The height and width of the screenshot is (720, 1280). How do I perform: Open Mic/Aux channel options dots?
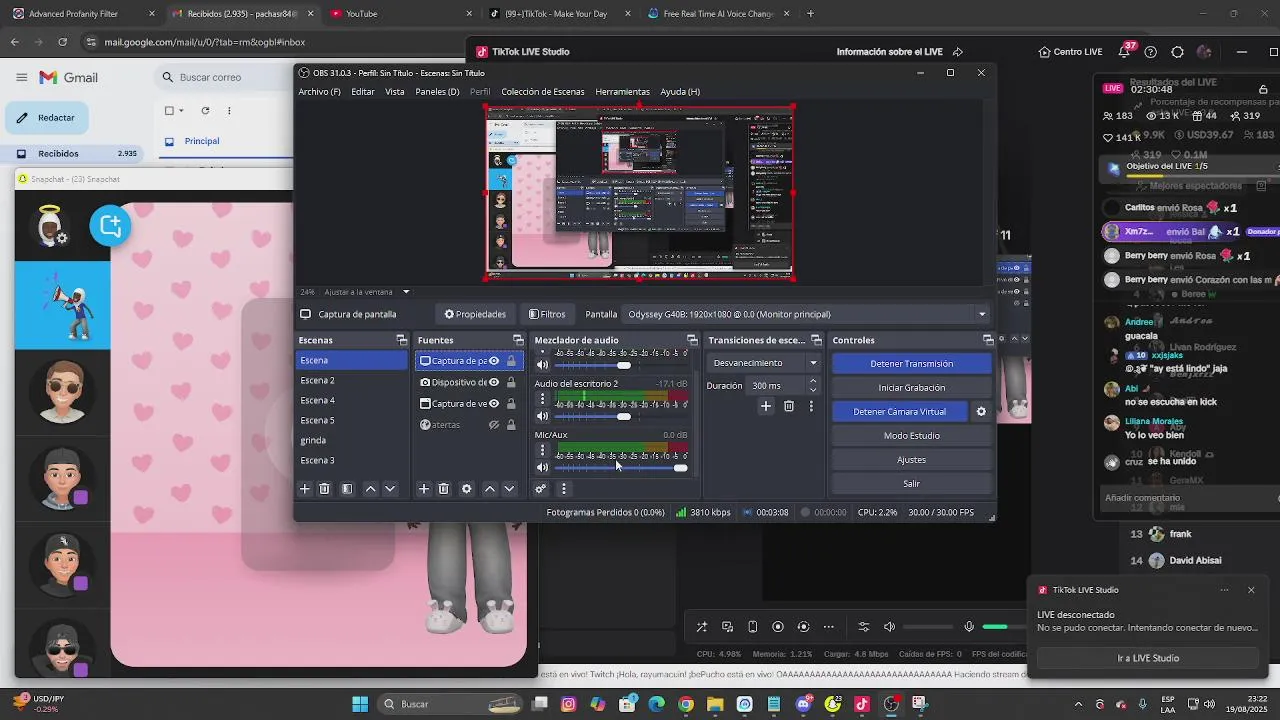tap(543, 450)
